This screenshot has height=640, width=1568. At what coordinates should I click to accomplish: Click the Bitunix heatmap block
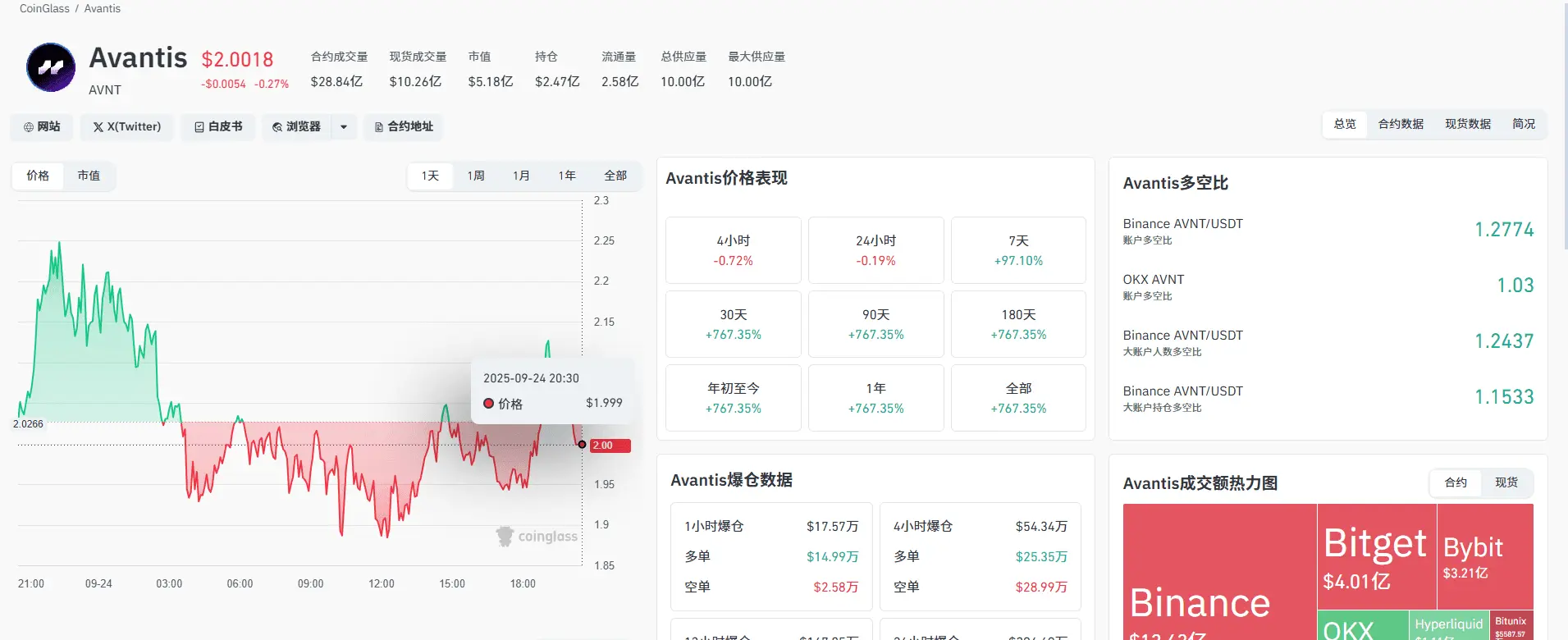tap(1512, 625)
